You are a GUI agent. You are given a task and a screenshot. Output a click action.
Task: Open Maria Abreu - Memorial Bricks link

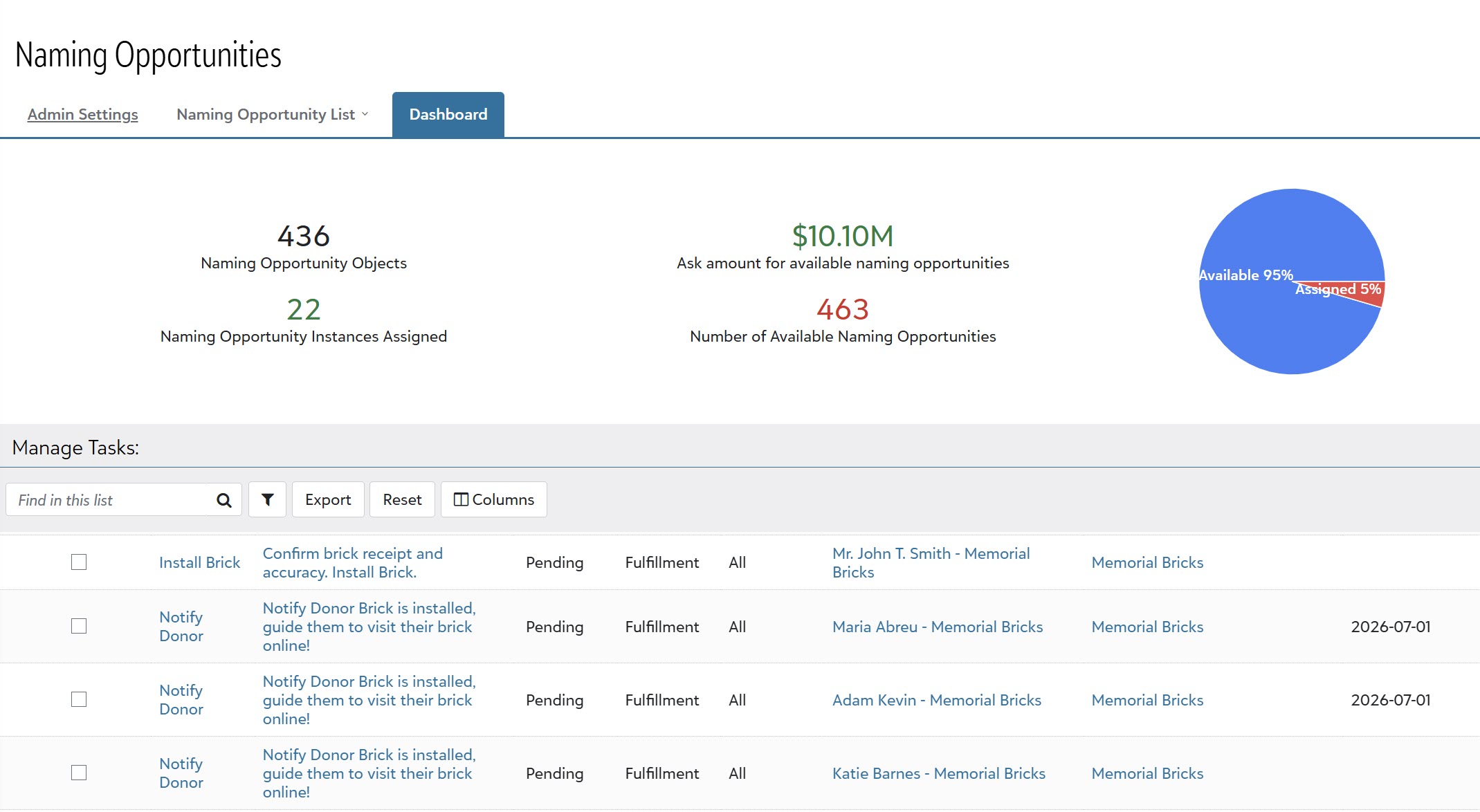click(938, 627)
